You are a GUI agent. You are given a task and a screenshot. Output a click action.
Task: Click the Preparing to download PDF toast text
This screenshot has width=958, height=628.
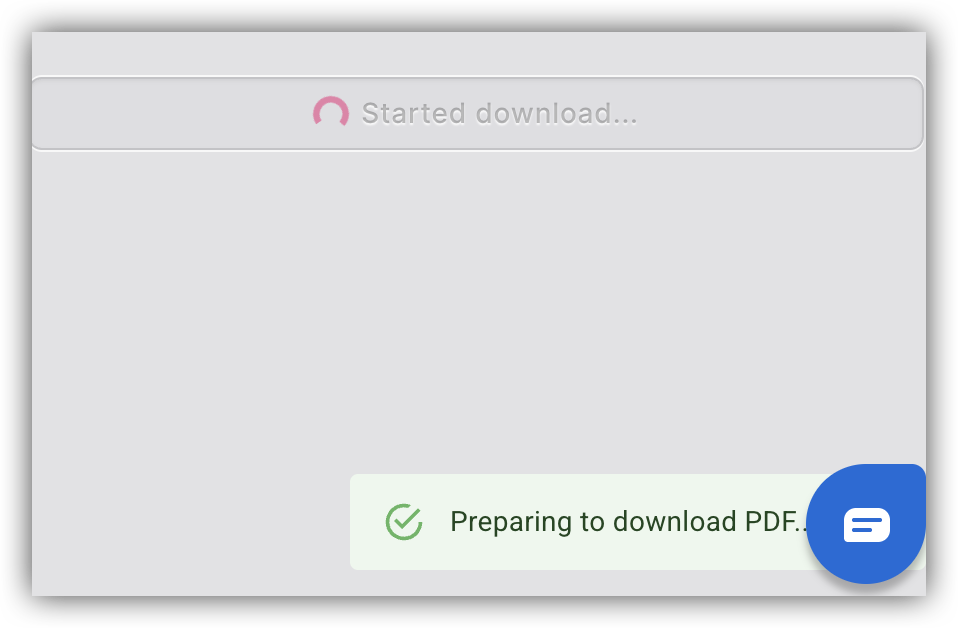[x=630, y=522]
